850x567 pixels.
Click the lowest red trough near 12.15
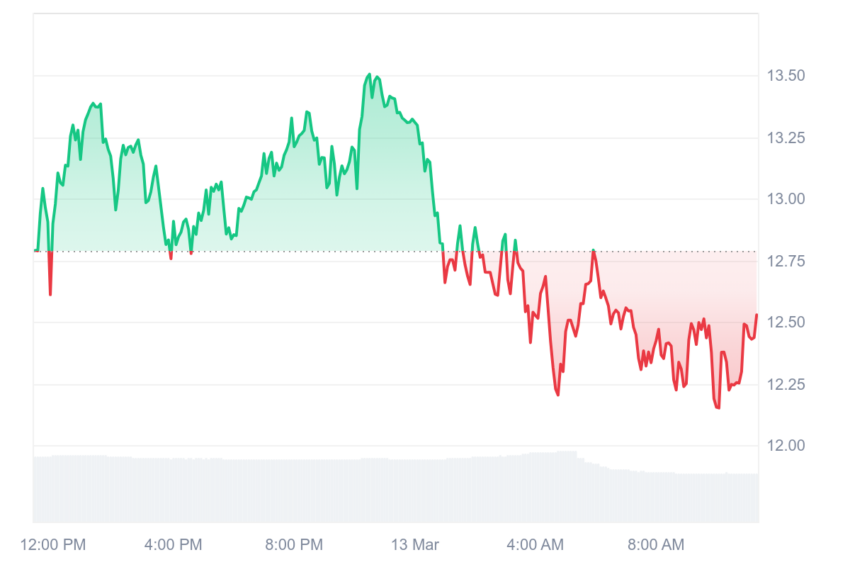click(718, 407)
